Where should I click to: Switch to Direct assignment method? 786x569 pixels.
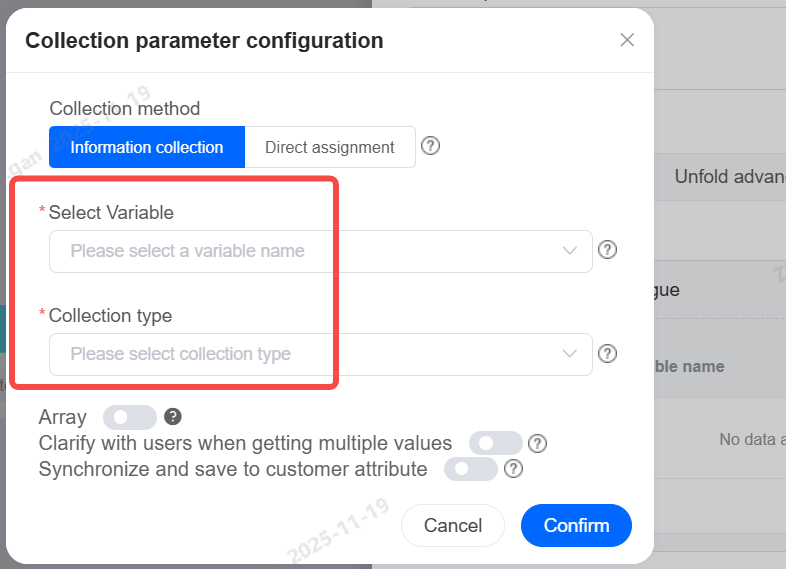click(329, 147)
